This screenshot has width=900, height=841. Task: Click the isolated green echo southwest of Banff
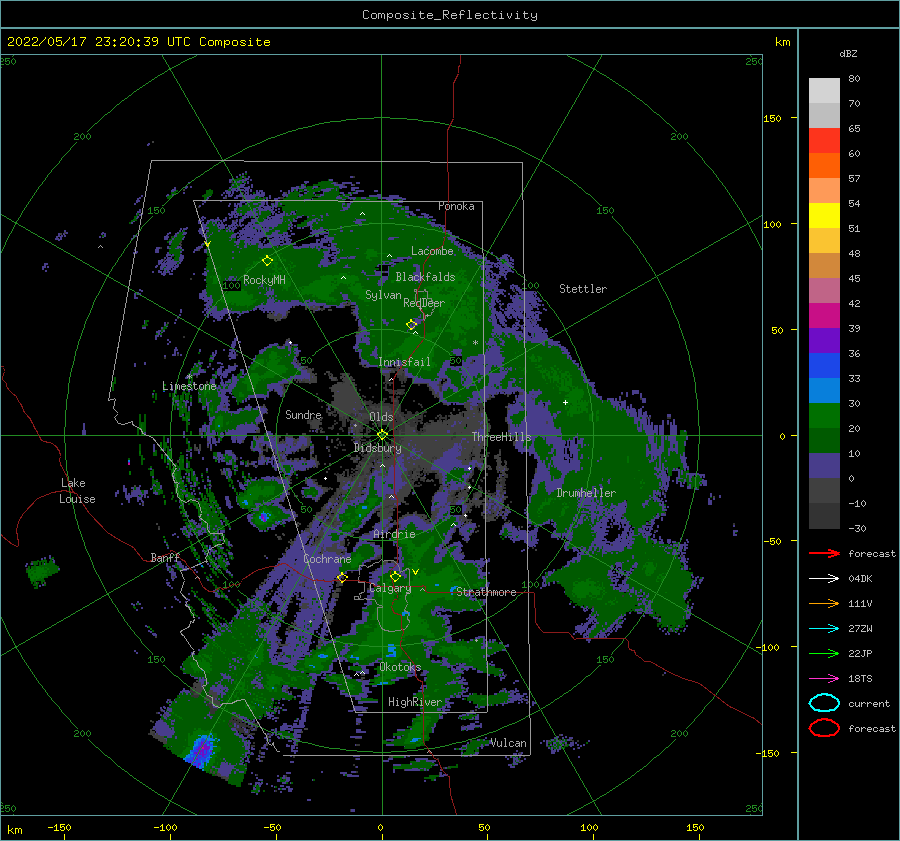click(x=42, y=572)
